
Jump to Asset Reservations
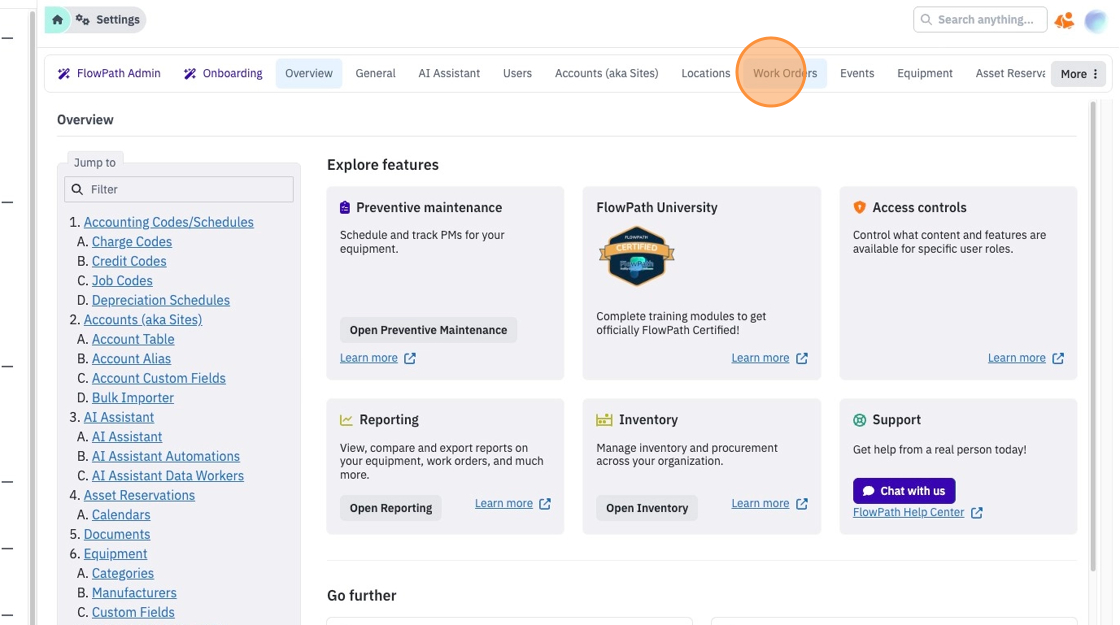(x=139, y=495)
